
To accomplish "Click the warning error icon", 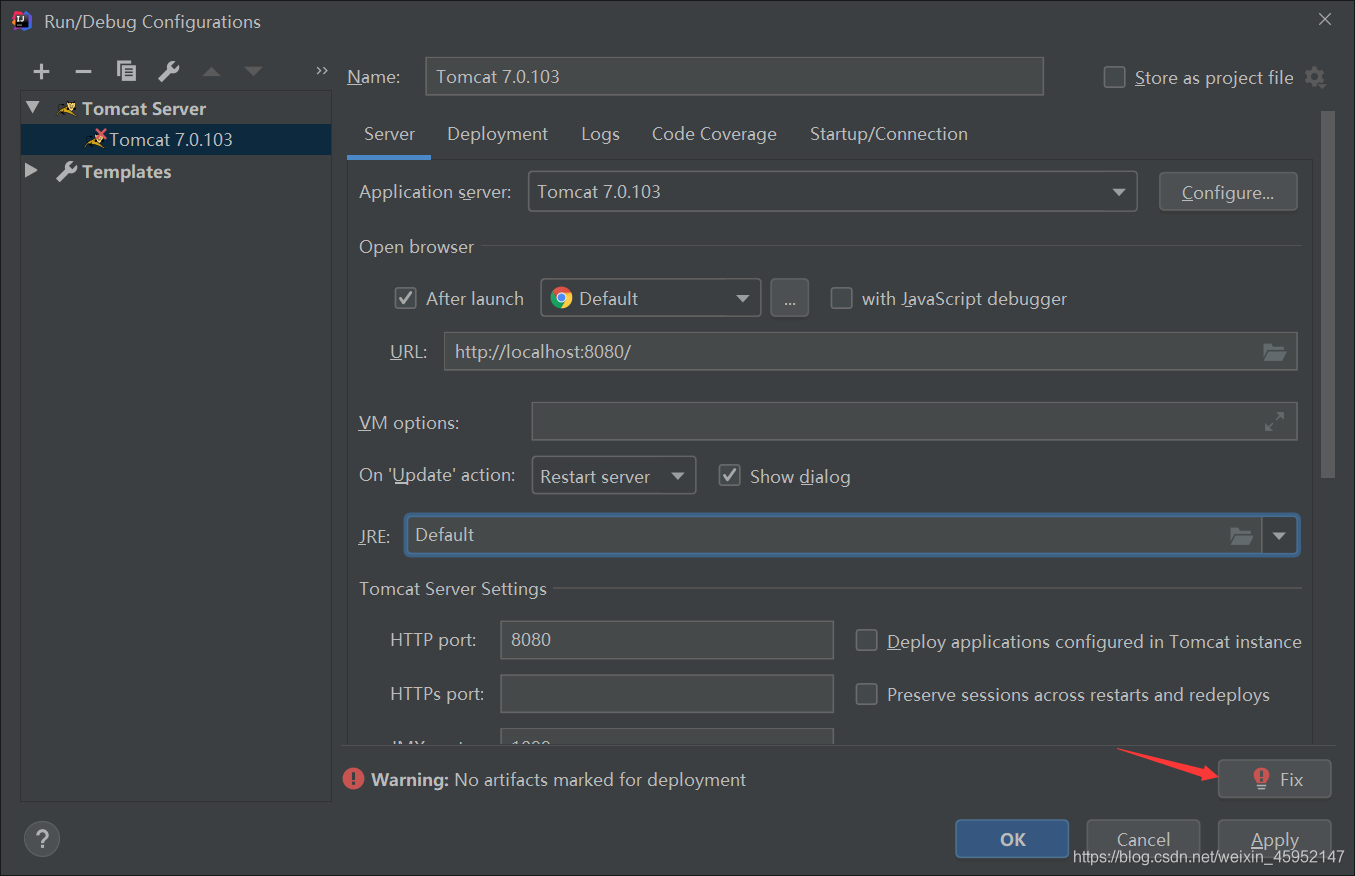I will pos(353,779).
